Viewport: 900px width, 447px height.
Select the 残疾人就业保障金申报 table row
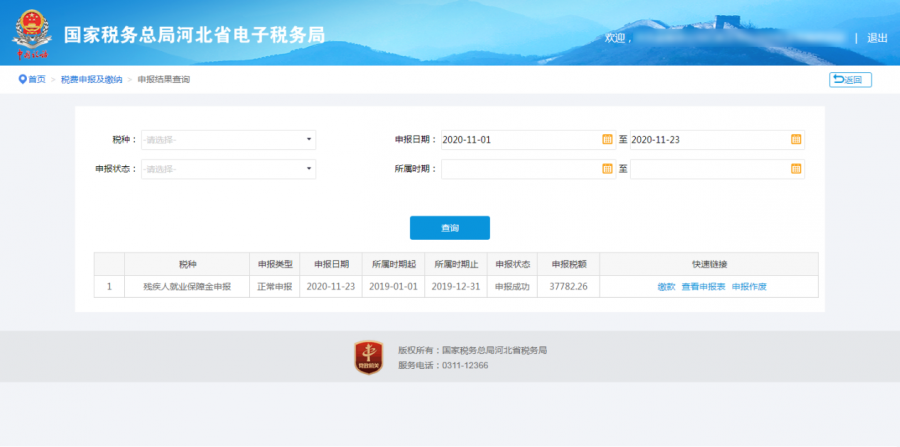pos(187,287)
